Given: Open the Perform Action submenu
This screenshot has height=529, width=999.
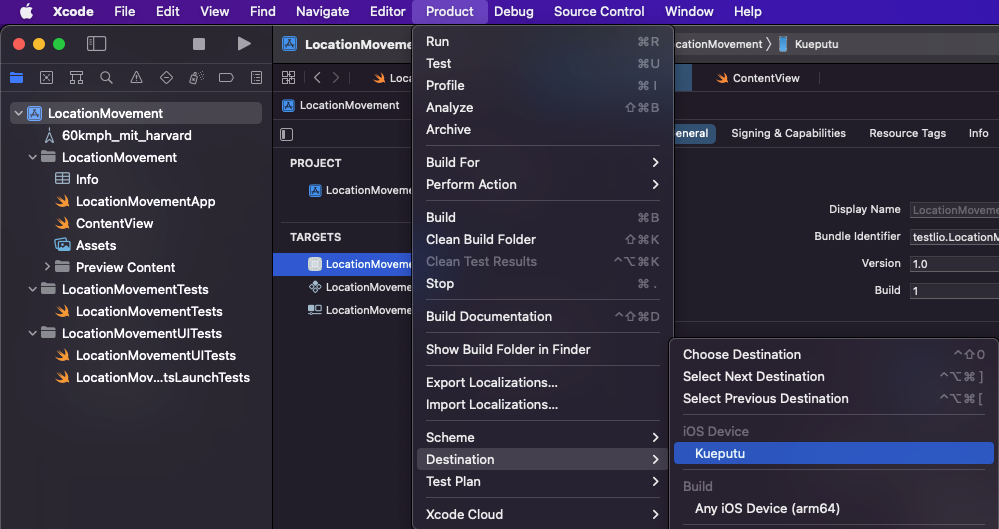Looking at the screenshot, I should tap(542, 184).
